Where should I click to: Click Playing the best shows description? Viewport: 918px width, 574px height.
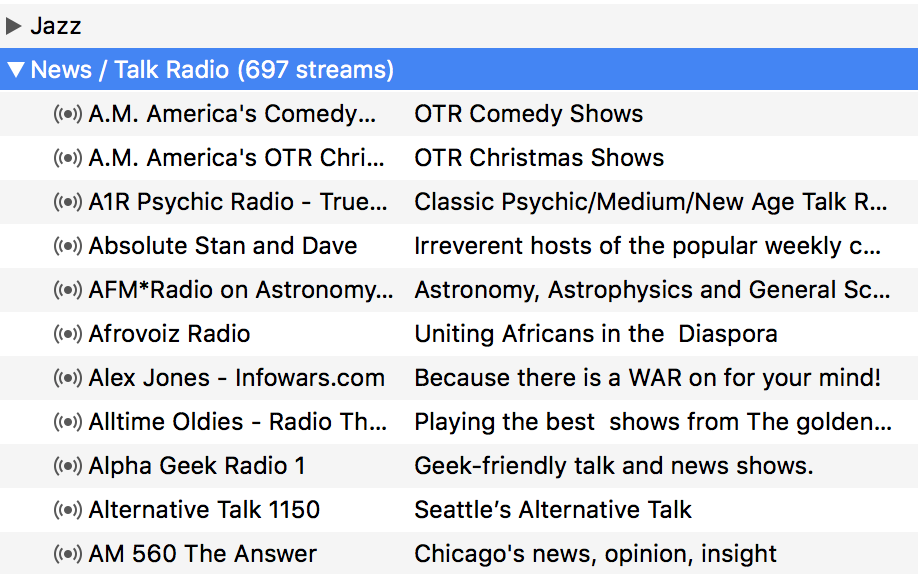click(653, 422)
